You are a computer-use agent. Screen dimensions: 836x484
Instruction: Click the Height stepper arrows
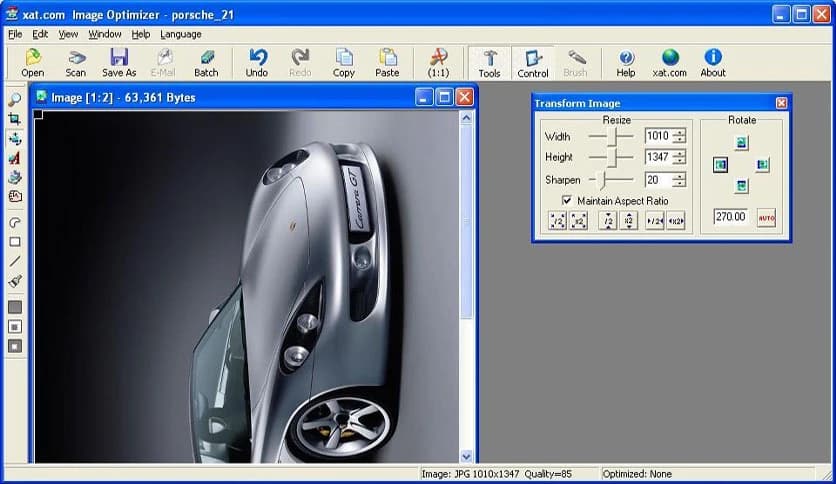click(679, 157)
